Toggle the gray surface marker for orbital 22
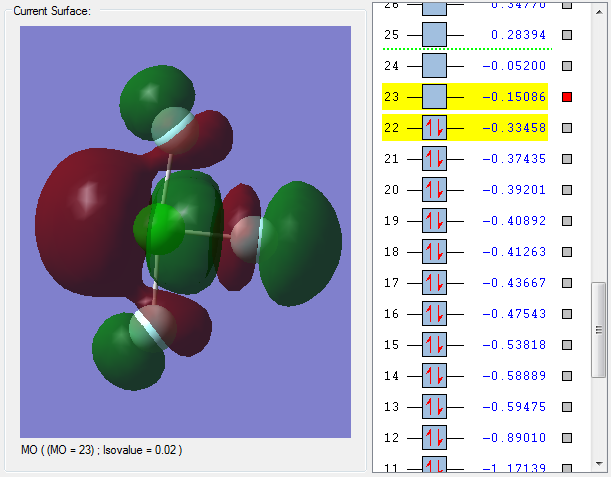The width and height of the screenshot is (611, 477). (567, 128)
